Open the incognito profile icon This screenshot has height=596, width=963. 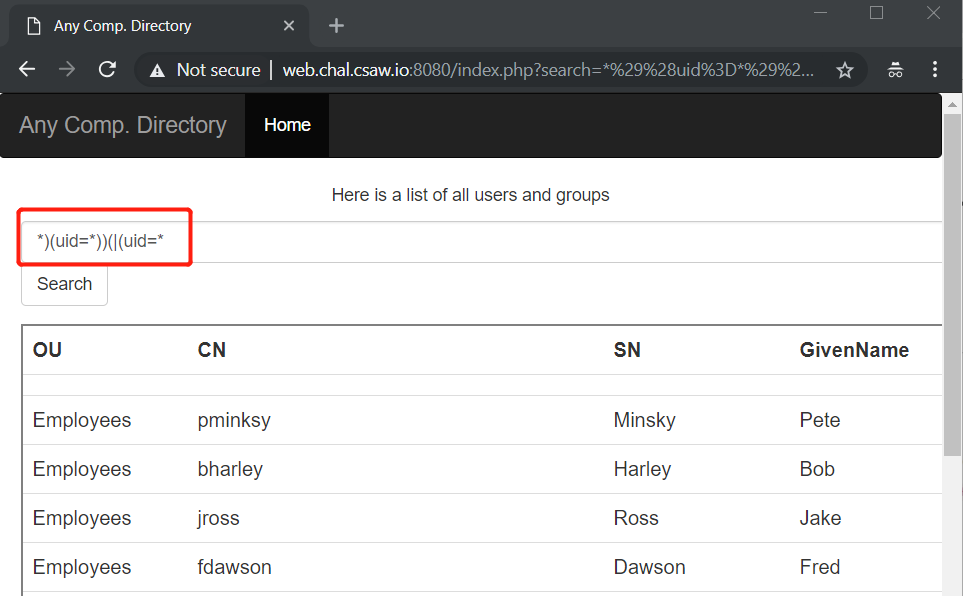pos(895,70)
